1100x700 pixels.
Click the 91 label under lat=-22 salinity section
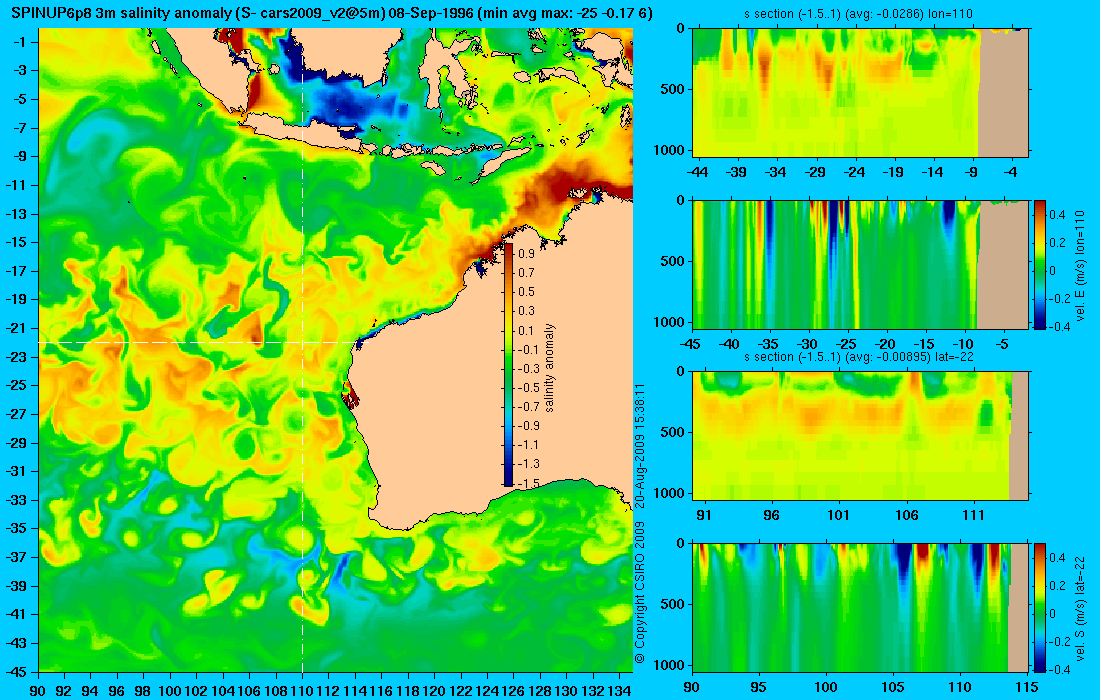[x=704, y=516]
